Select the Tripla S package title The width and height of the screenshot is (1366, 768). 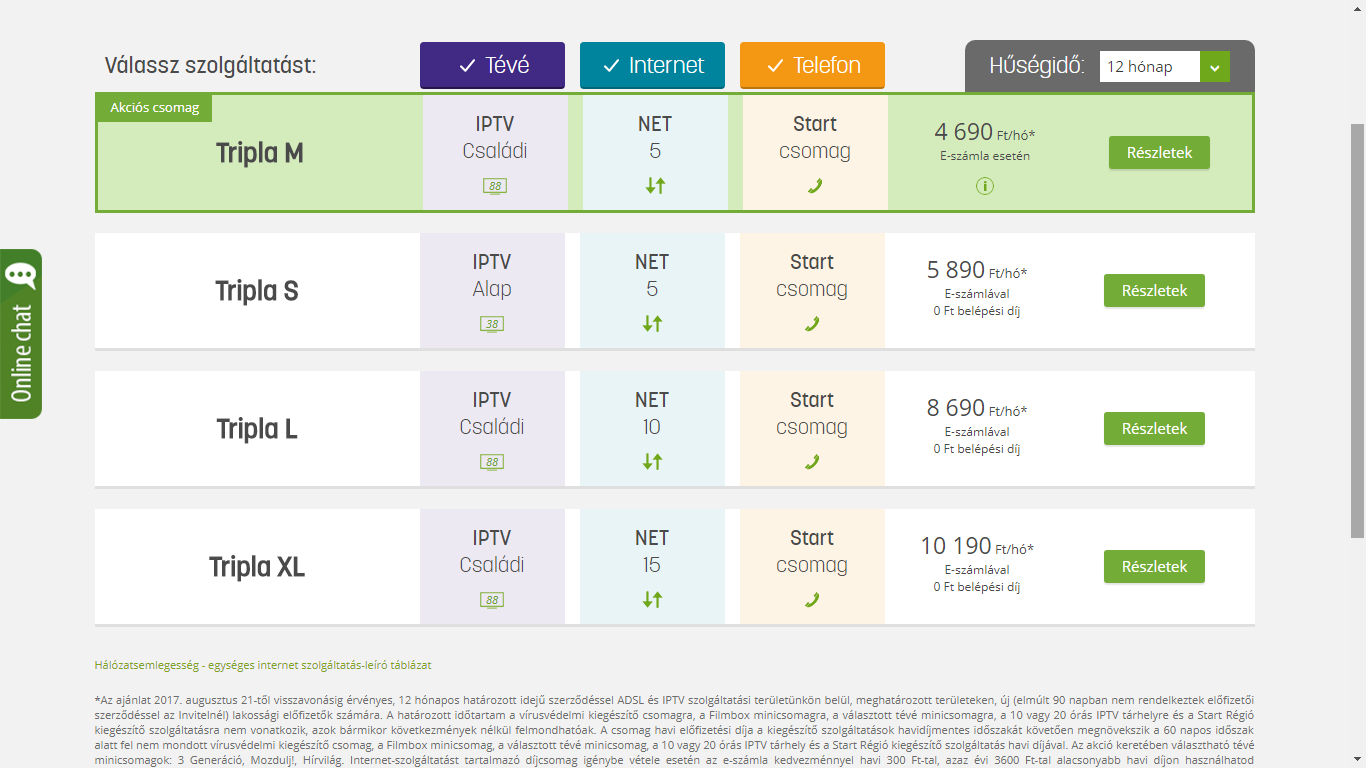[x=257, y=291]
